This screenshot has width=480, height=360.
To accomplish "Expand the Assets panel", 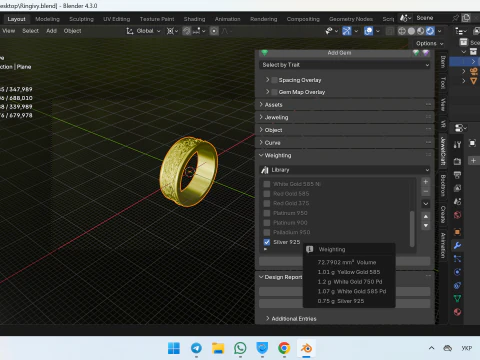I will point(345,105).
